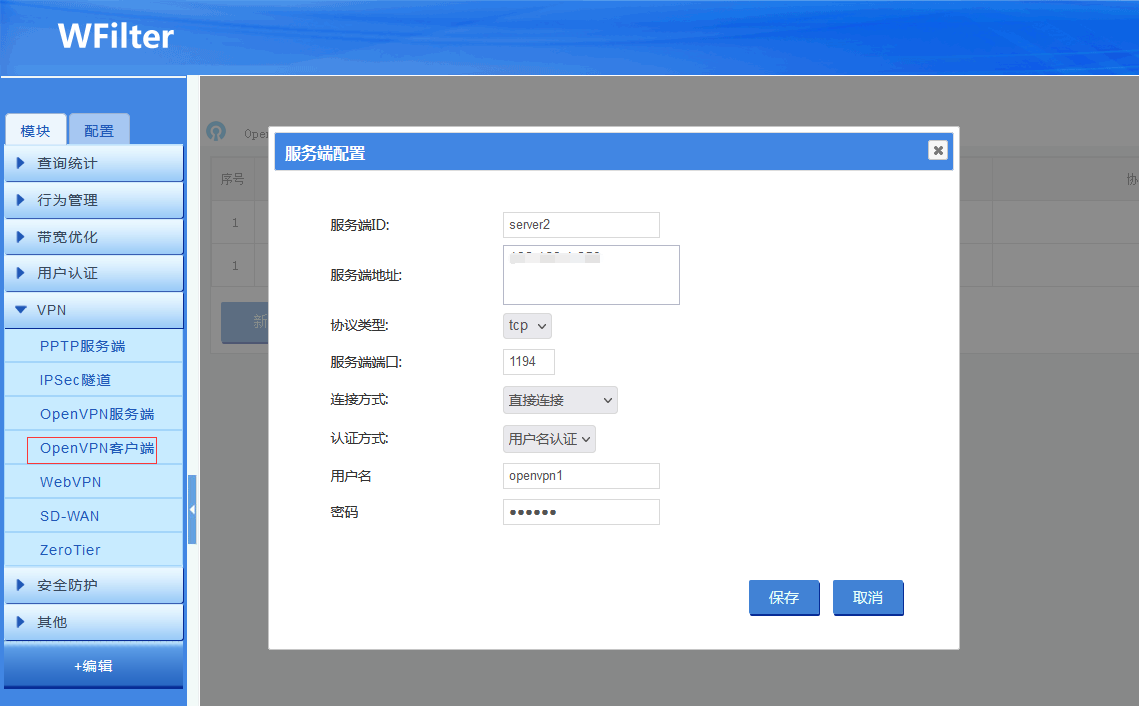Switch to the 模块 tab
Viewport: 1139px width, 706px height.
[x=36, y=131]
